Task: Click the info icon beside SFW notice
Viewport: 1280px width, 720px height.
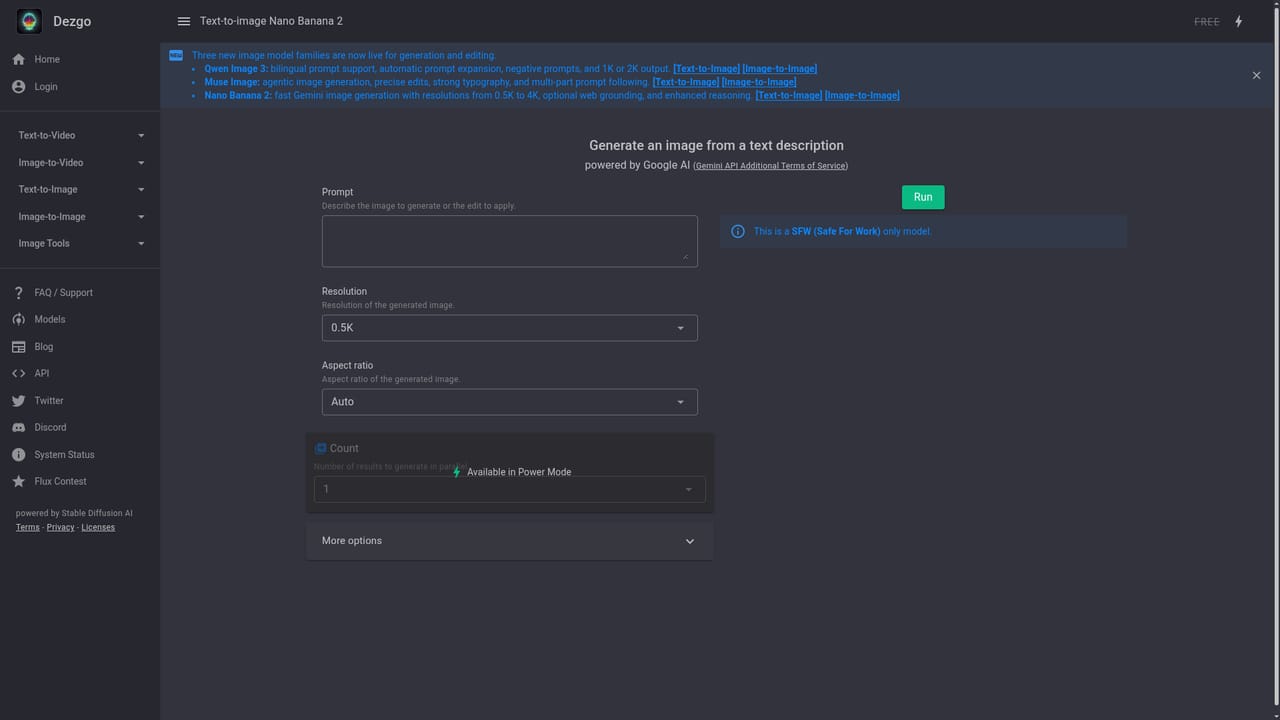Action: pyautogui.click(x=738, y=232)
